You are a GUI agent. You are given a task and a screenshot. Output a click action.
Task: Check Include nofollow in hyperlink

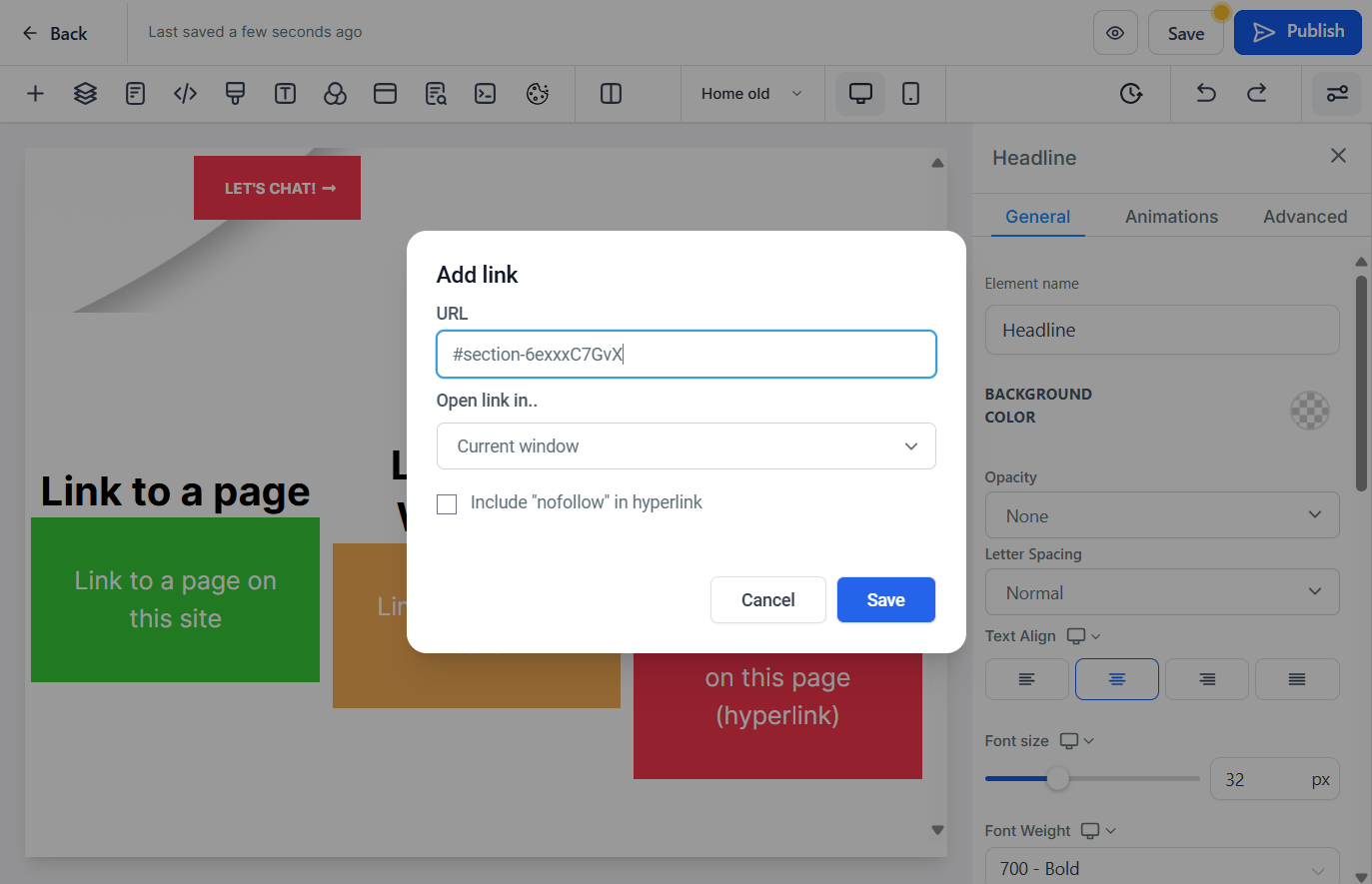point(447,504)
